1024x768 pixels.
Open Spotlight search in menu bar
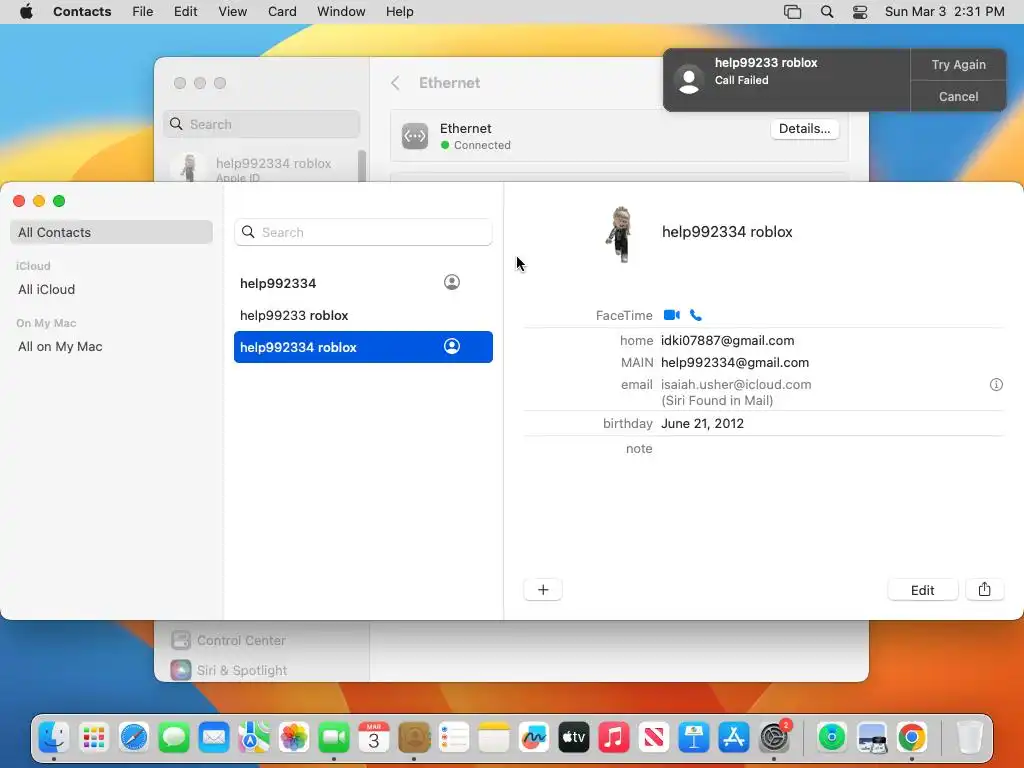point(827,12)
